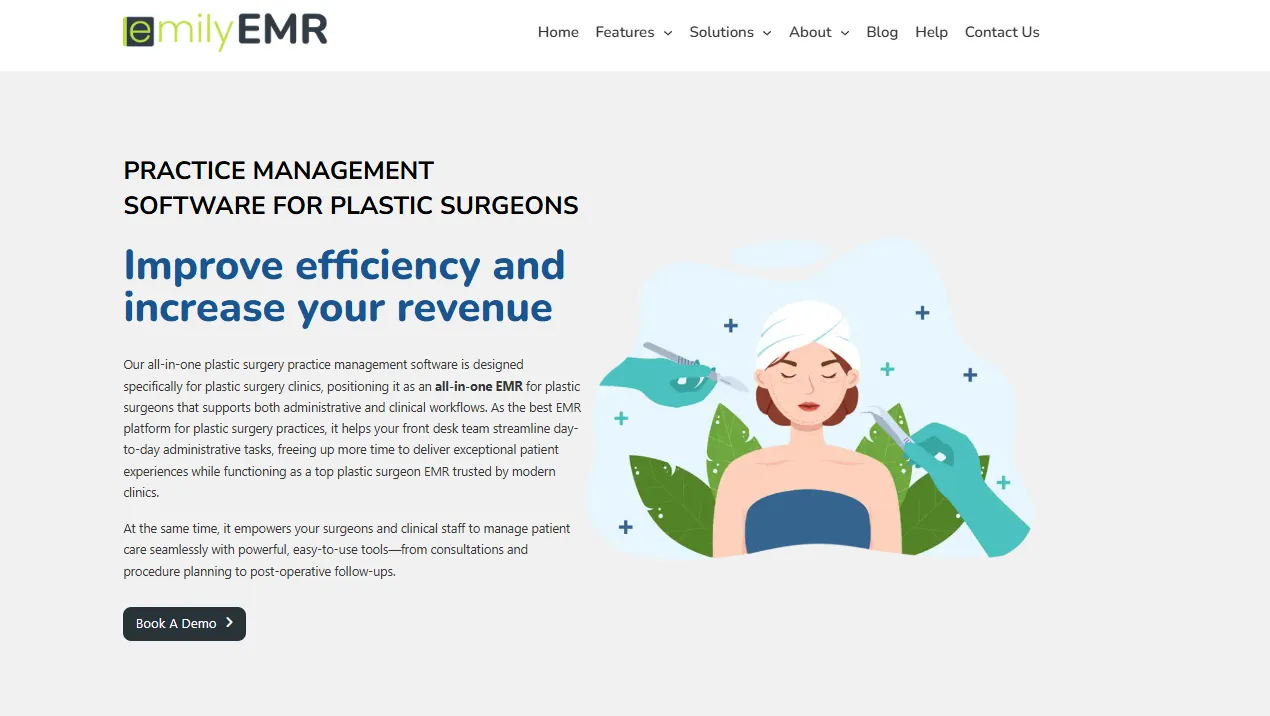Click the green 'e' logo mark

point(138,32)
